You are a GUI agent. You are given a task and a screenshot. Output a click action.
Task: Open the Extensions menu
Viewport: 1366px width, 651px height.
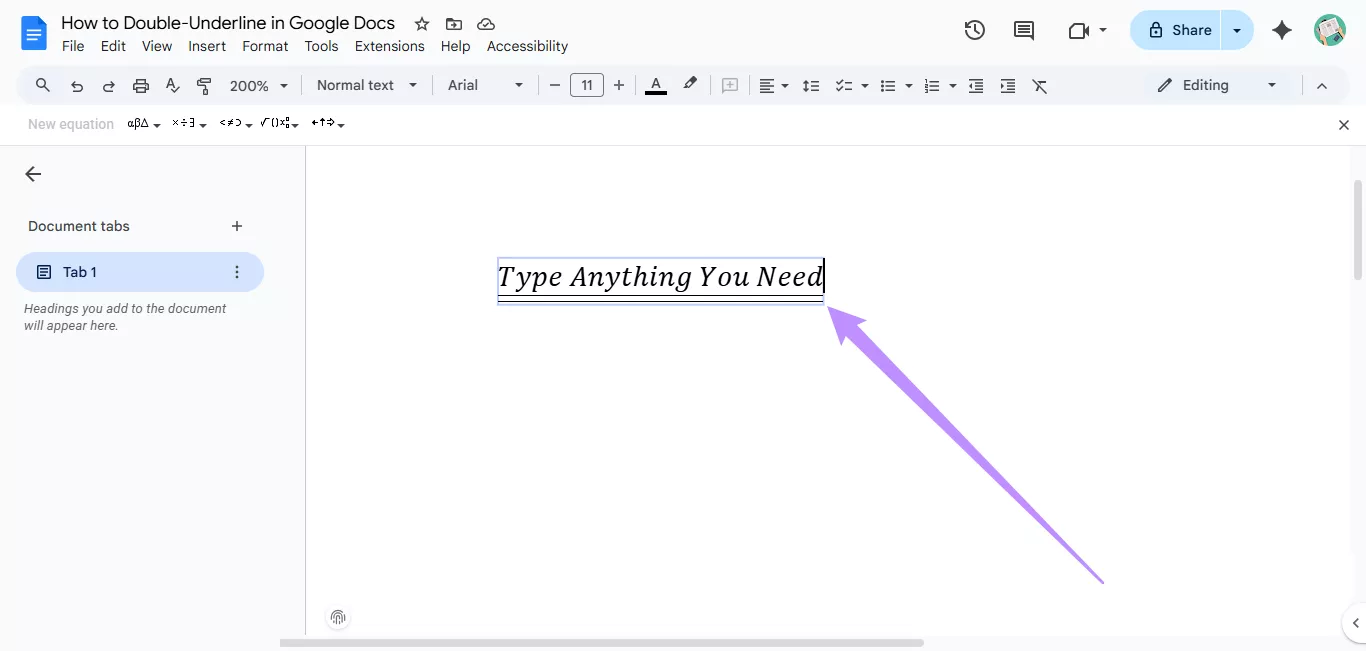389,45
